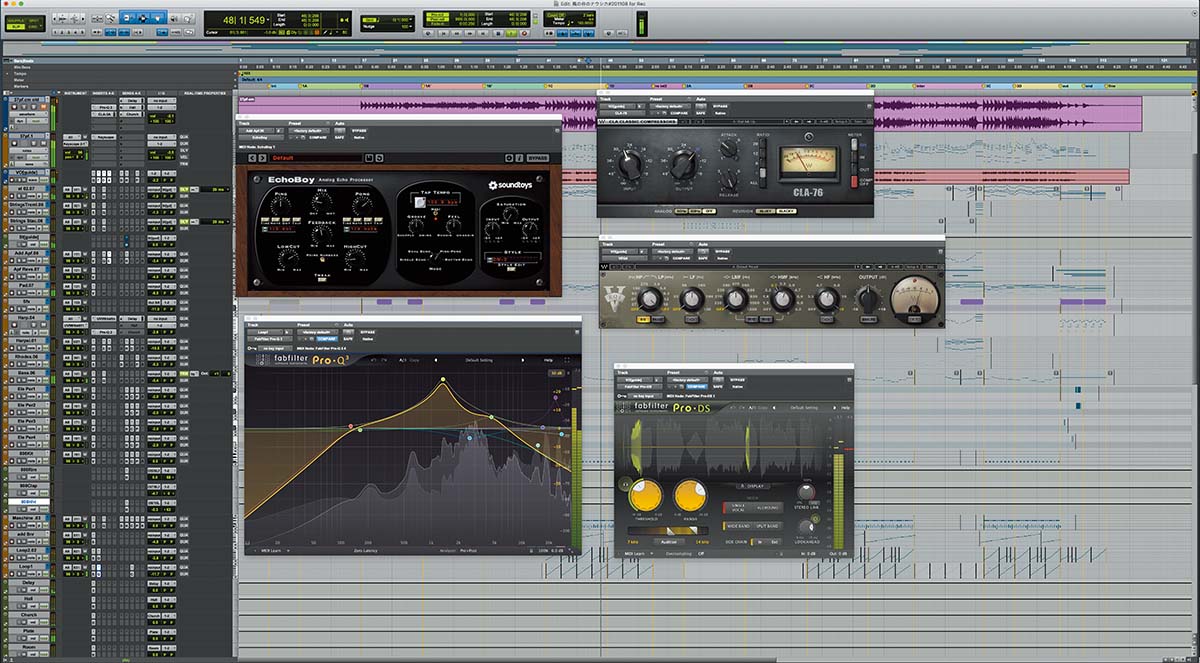This screenshot has width=1200, height=663.
Task: Click COMPARE in the Pro-Q 3 window header
Action: pos(328,339)
